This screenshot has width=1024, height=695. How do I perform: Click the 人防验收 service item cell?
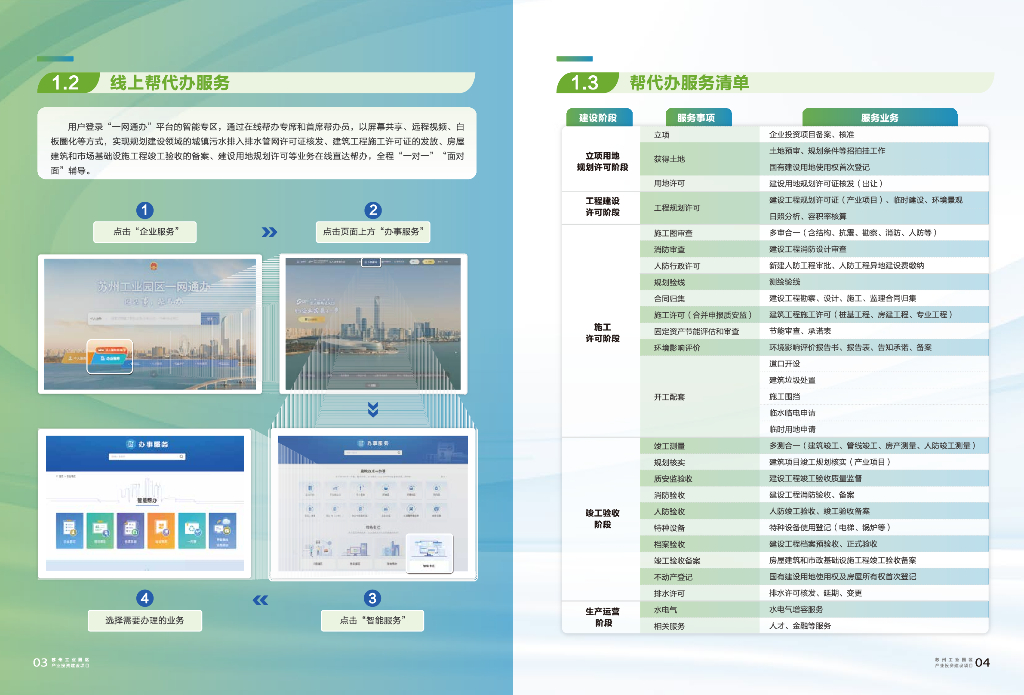pyautogui.click(x=700, y=511)
